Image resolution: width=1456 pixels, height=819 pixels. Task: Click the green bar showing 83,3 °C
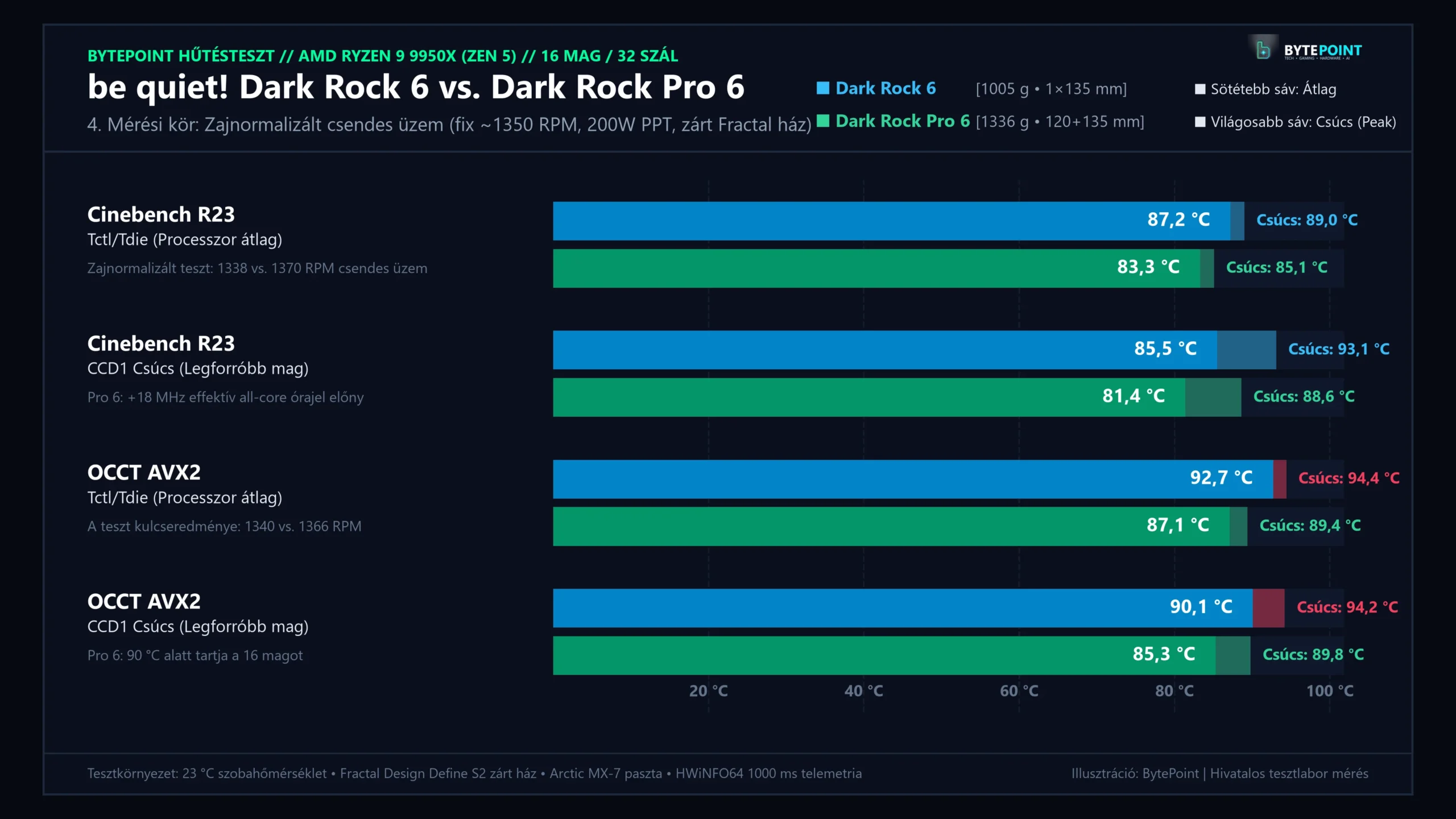pos(876,268)
